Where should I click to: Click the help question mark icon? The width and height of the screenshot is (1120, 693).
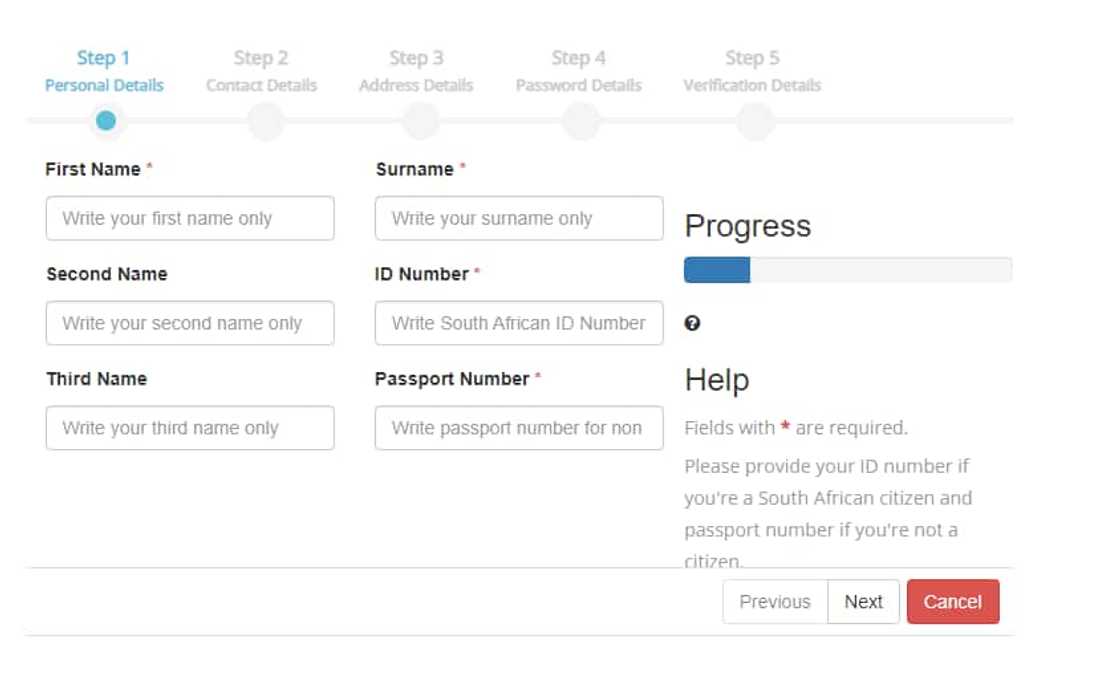click(692, 323)
